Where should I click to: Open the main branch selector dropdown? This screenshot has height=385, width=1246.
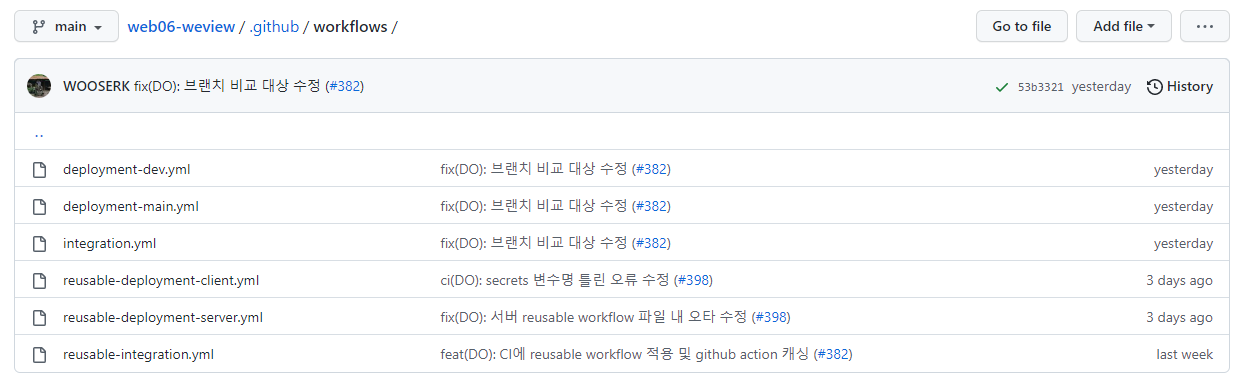pos(66,26)
